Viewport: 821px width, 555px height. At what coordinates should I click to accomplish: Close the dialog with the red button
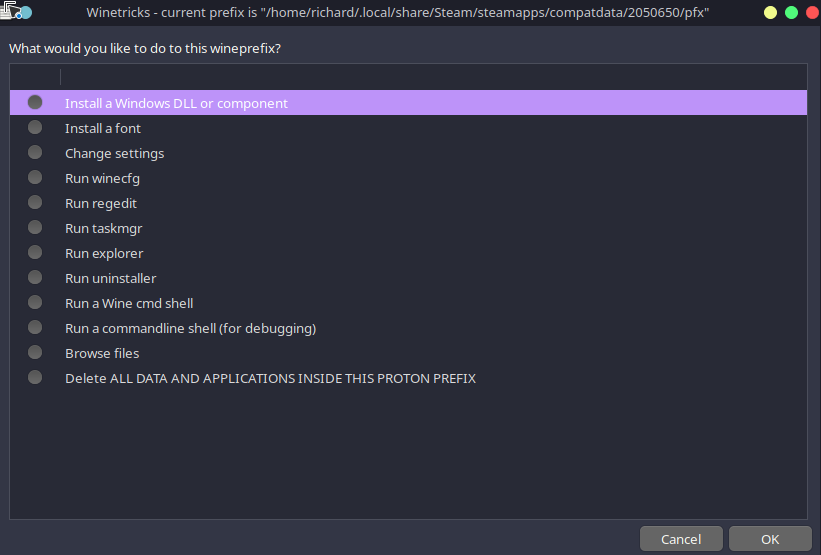(813, 12)
